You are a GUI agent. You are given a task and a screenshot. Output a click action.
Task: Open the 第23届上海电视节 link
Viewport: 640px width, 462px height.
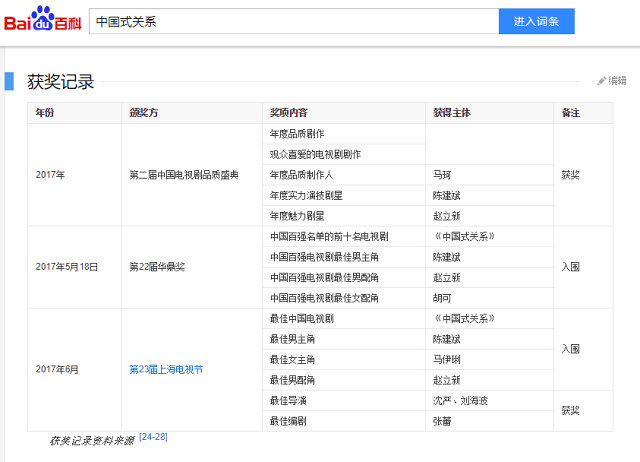pyautogui.click(x=166, y=370)
